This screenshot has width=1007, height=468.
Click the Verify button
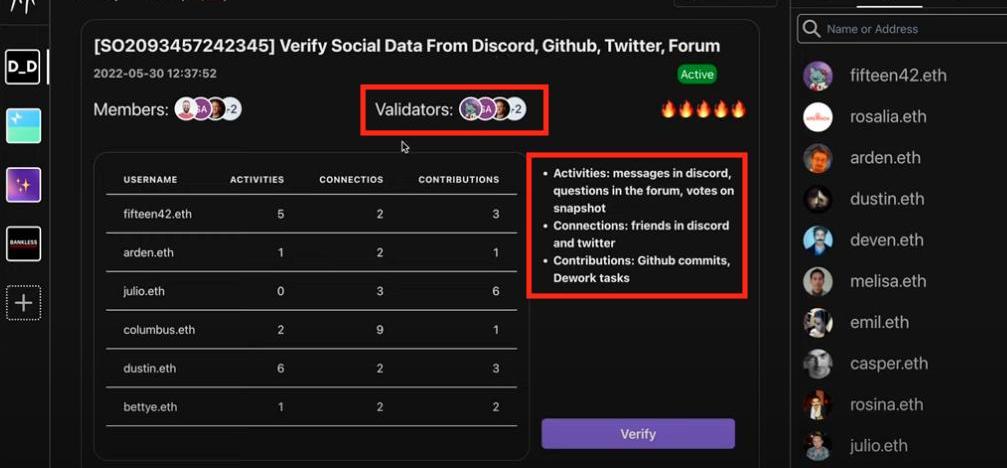tap(638, 434)
